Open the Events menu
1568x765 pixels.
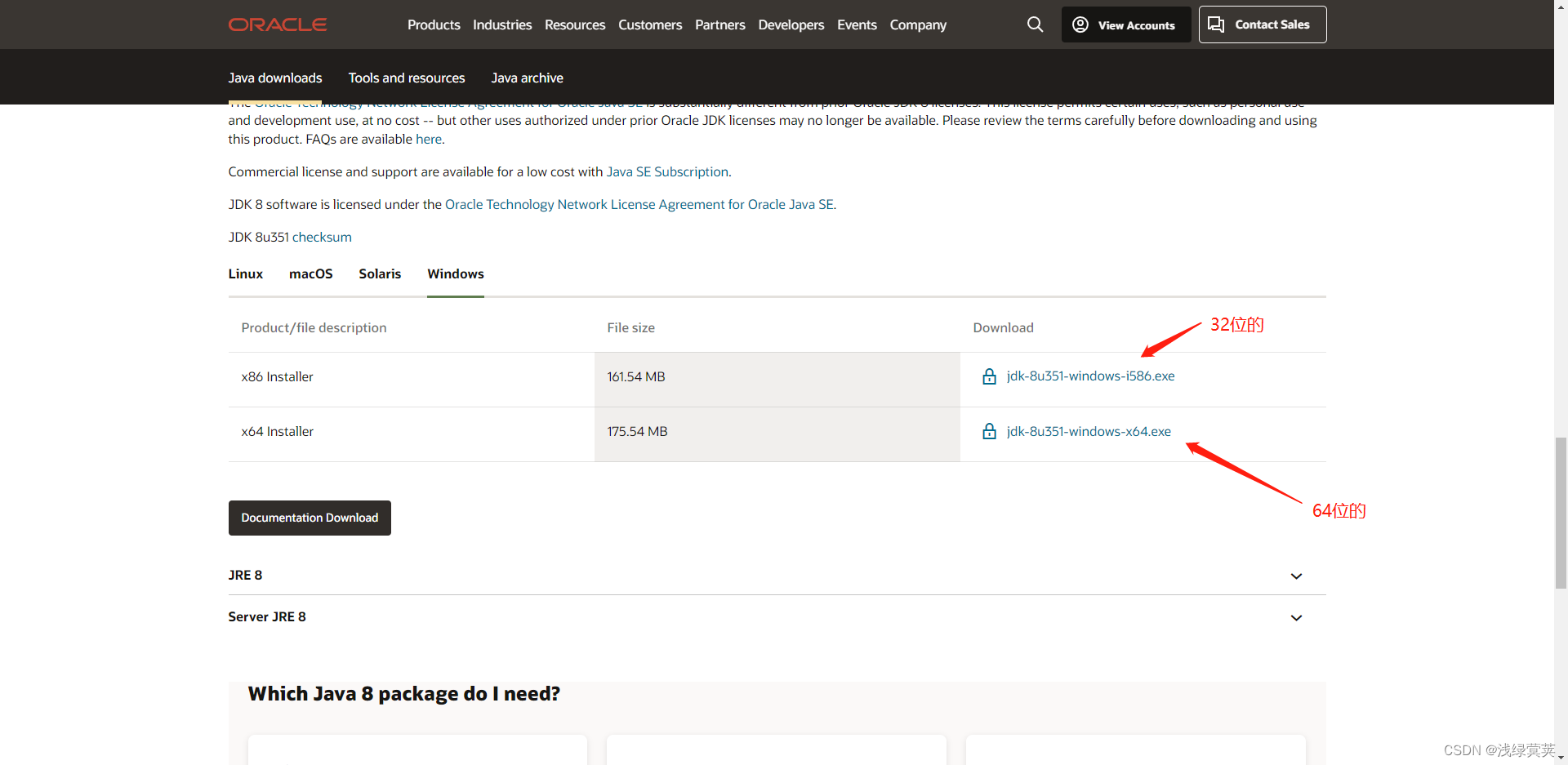857,24
